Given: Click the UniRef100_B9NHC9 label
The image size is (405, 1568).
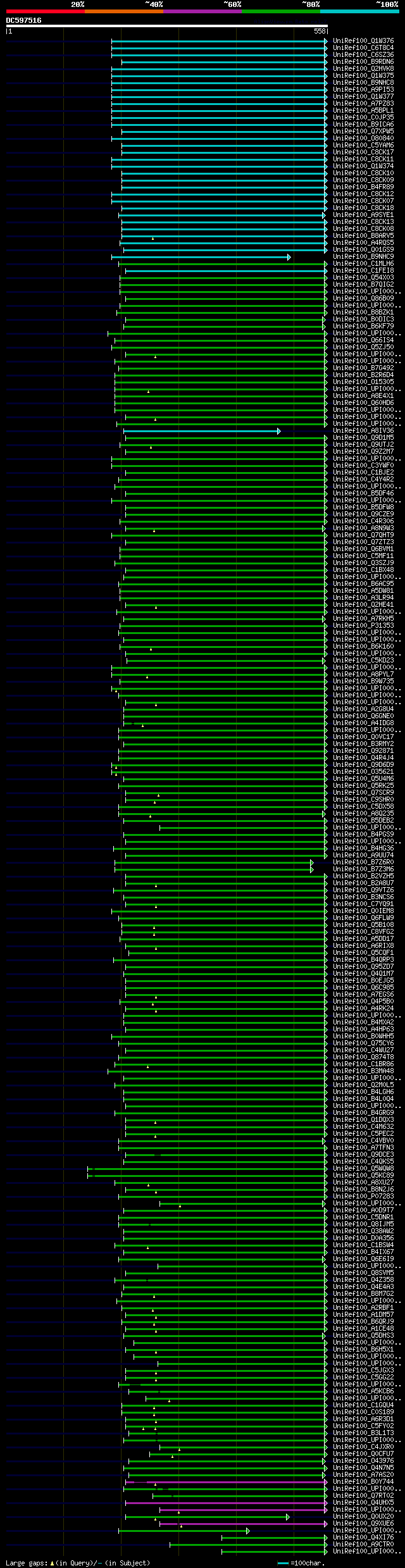Looking at the screenshot, I should pyautogui.click(x=363, y=256).
